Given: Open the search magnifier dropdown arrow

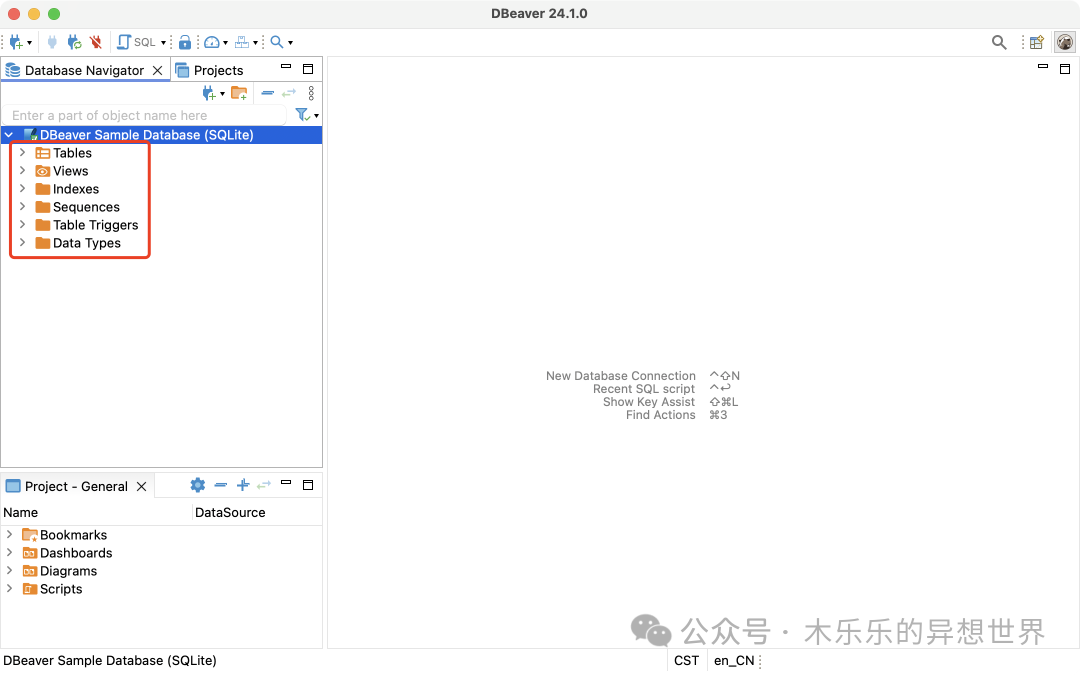Looking at the screenshot, I should [x=291, y=43].
